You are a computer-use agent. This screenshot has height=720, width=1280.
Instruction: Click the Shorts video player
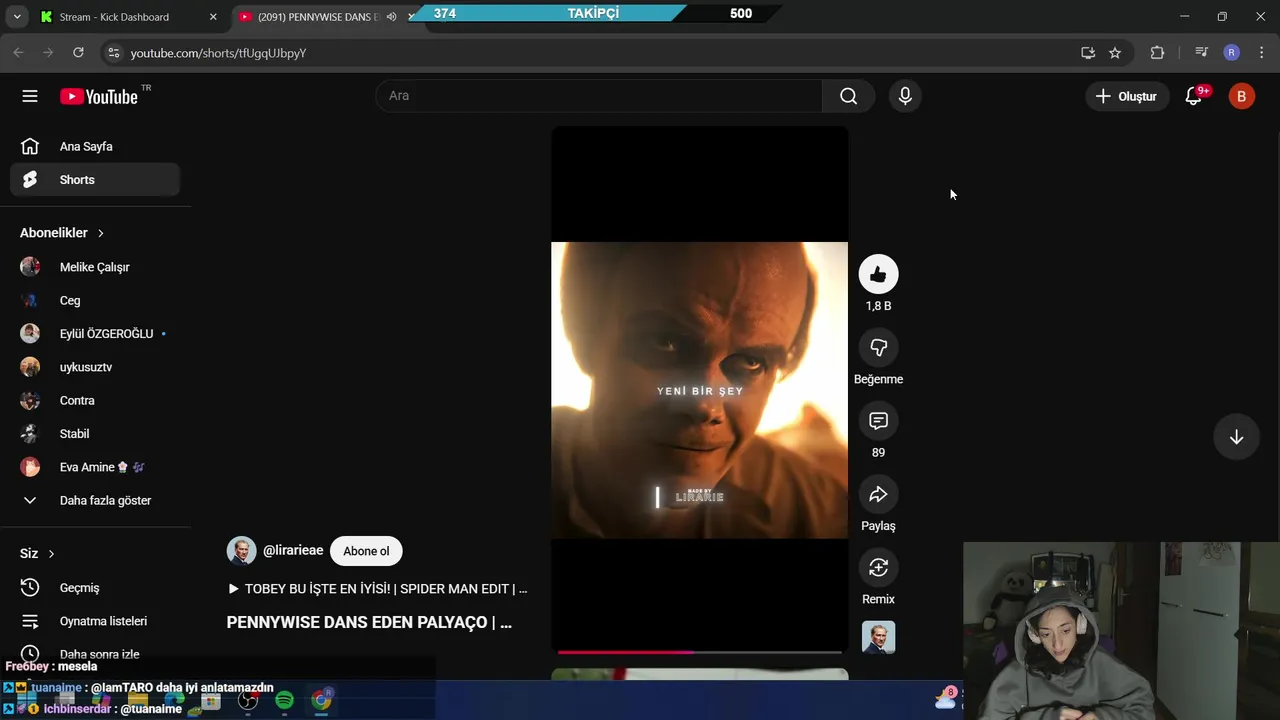(700, 390)
